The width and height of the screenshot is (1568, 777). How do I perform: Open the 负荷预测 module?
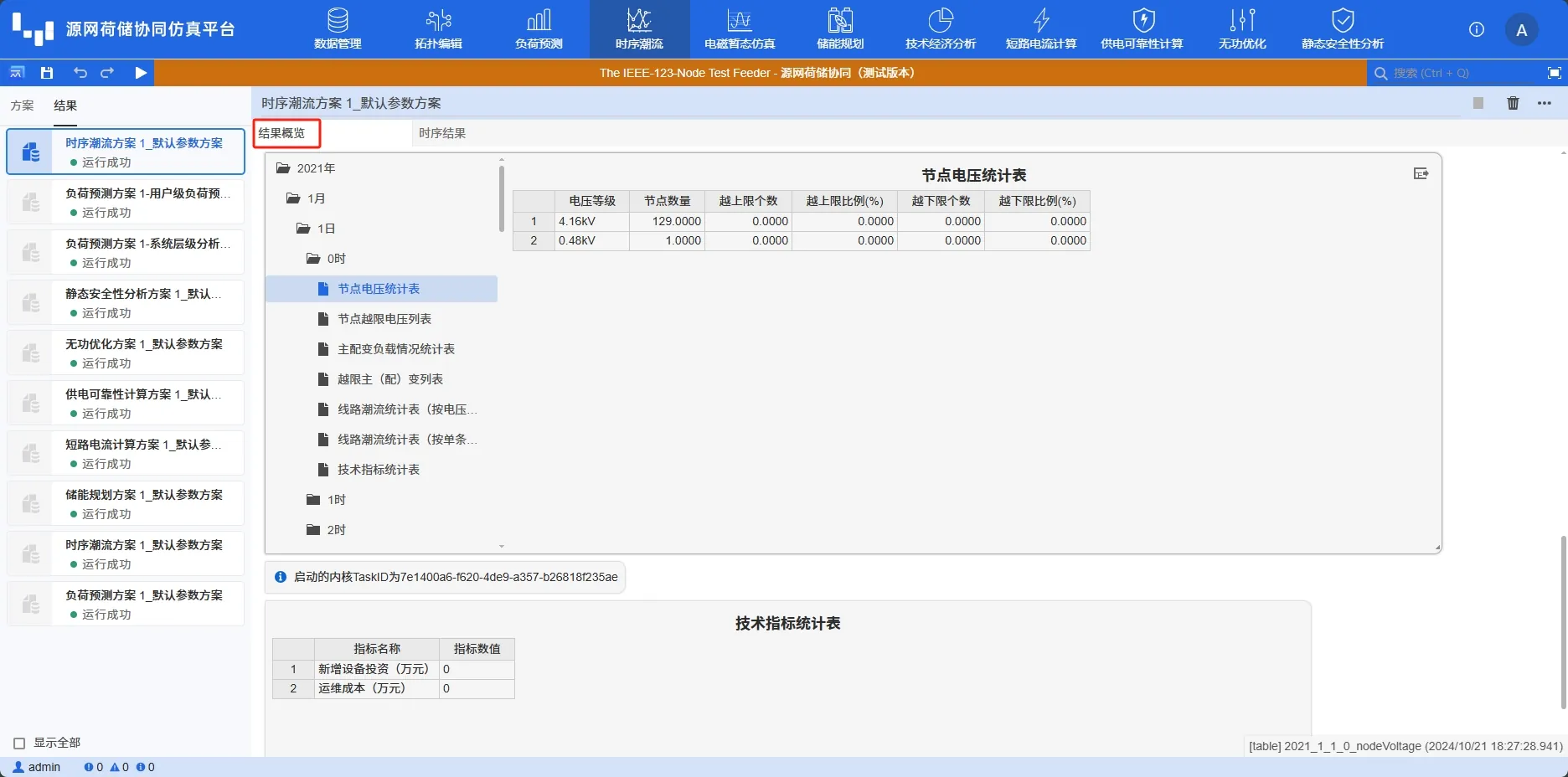(539, 28)
